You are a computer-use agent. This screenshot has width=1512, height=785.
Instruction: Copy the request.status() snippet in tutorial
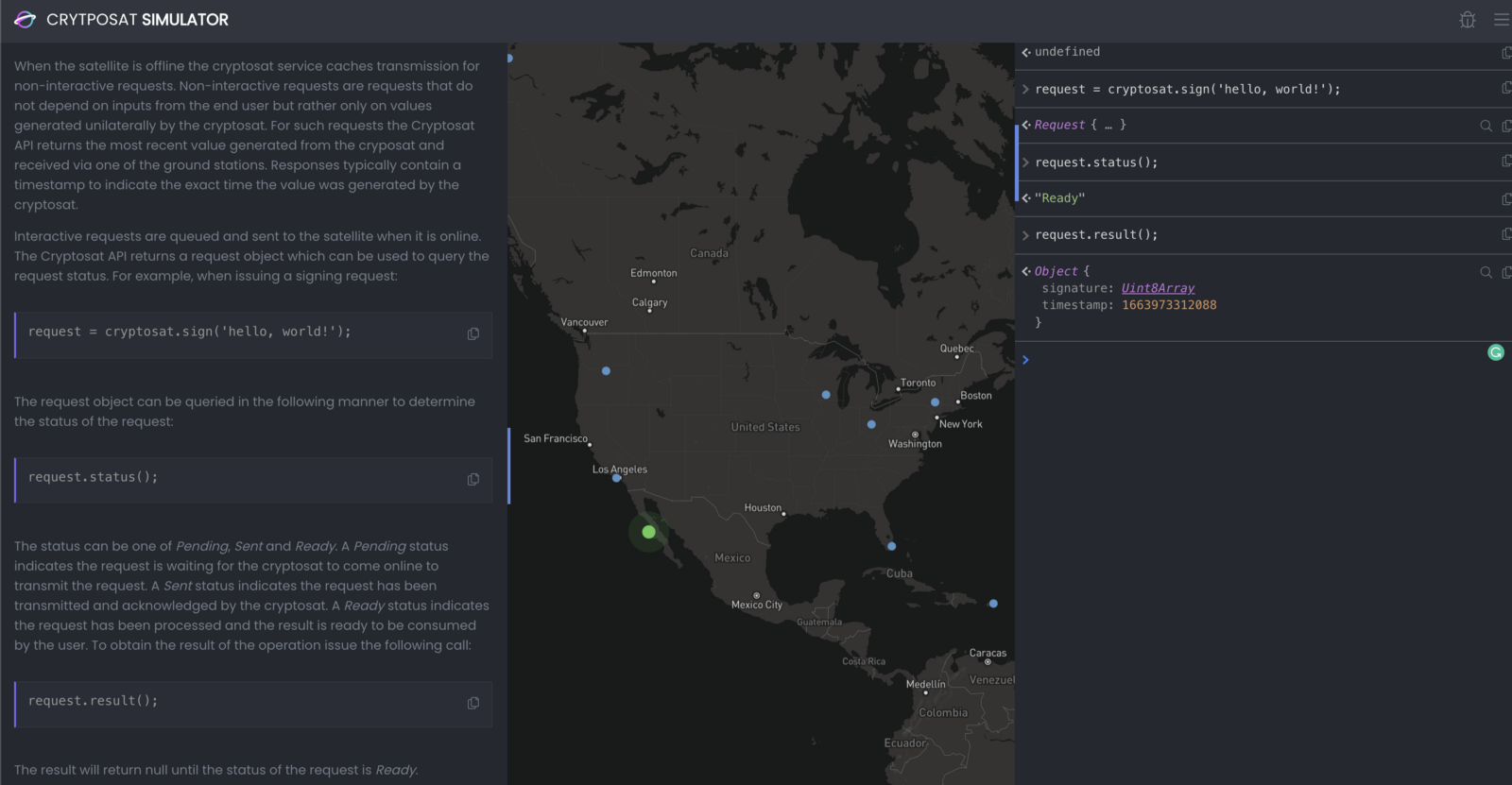[473, 479]
